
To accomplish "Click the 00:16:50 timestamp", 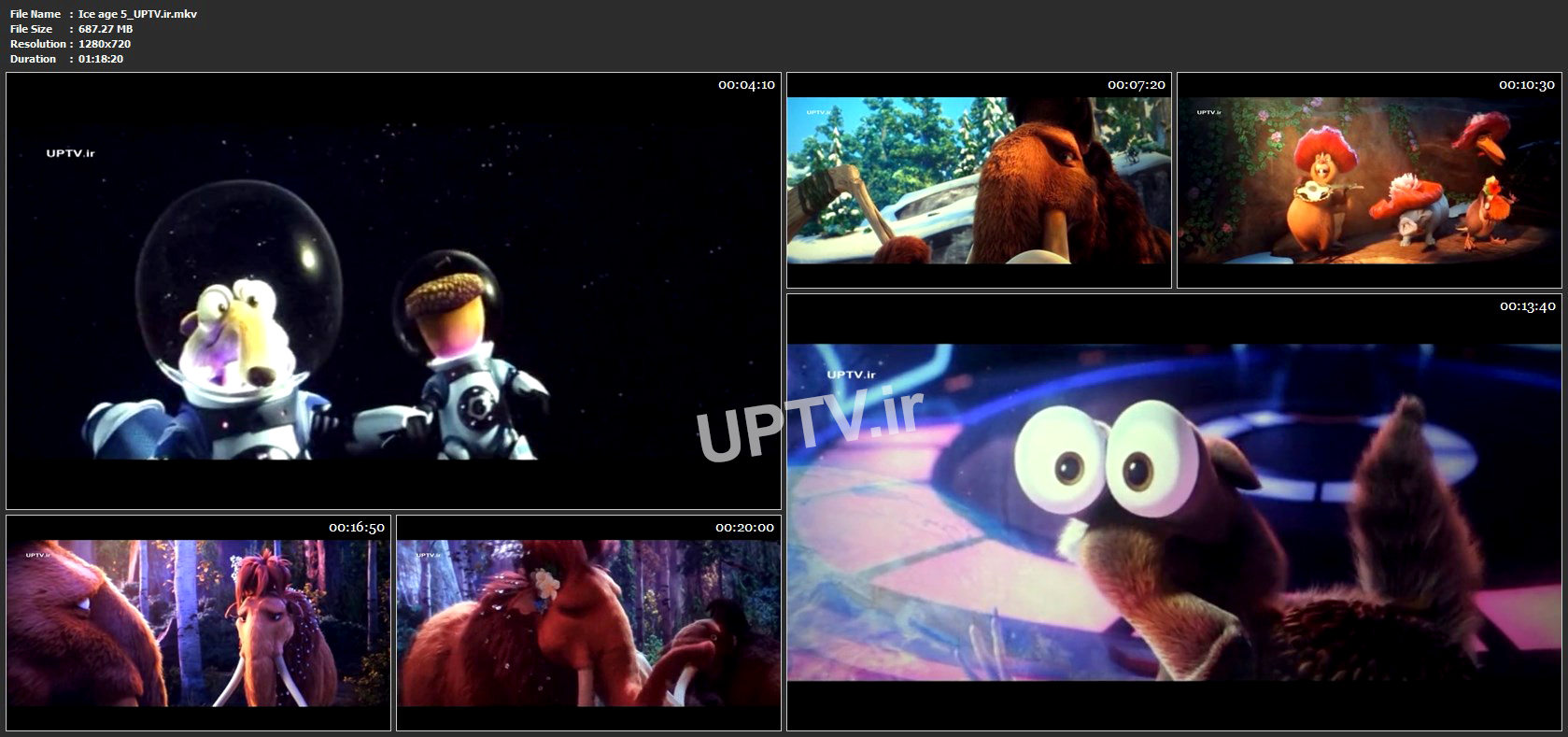I will click(357, 528).
